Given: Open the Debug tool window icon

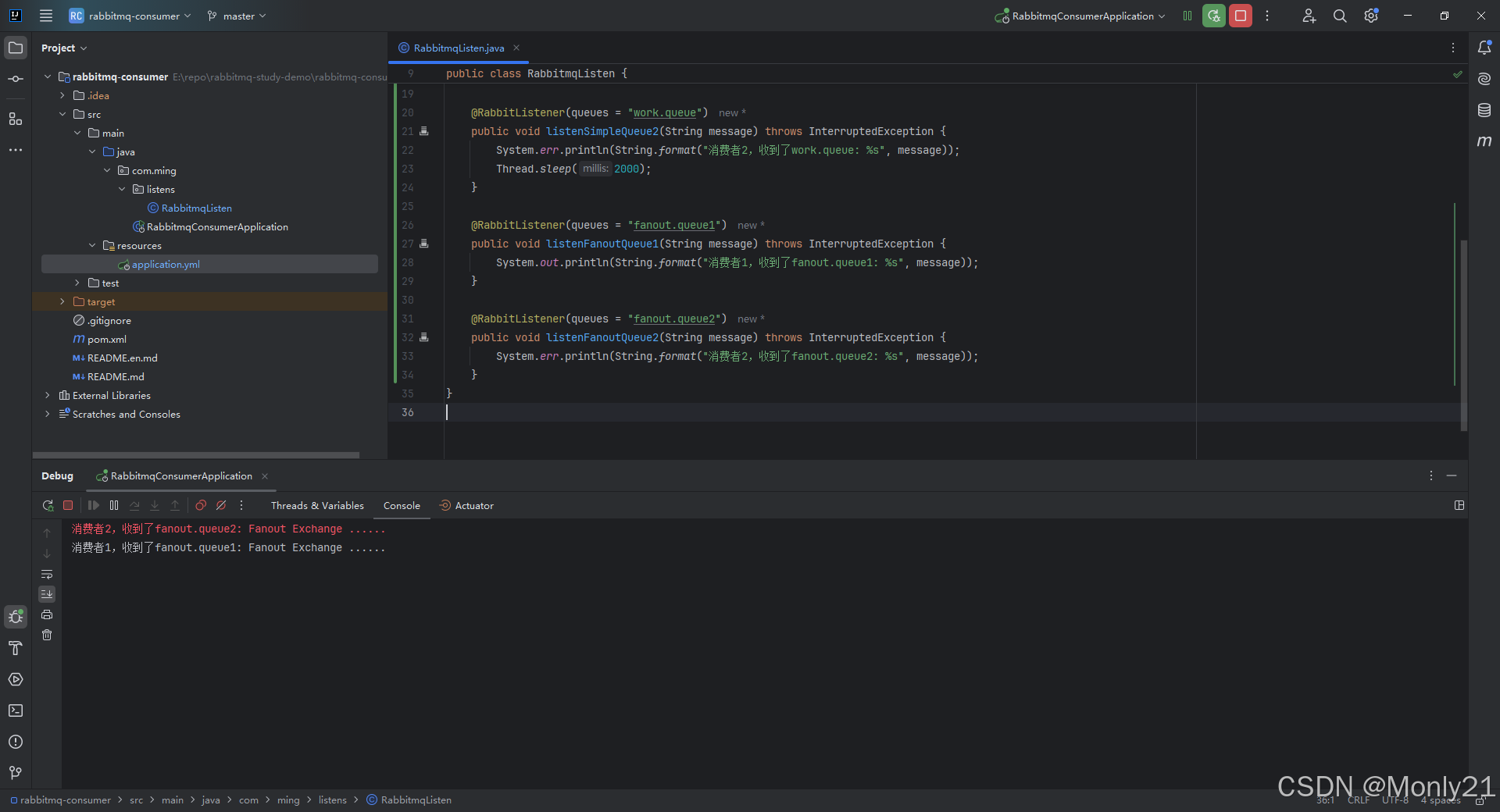Looking at the screenshot, I should (x=16, y=617).
